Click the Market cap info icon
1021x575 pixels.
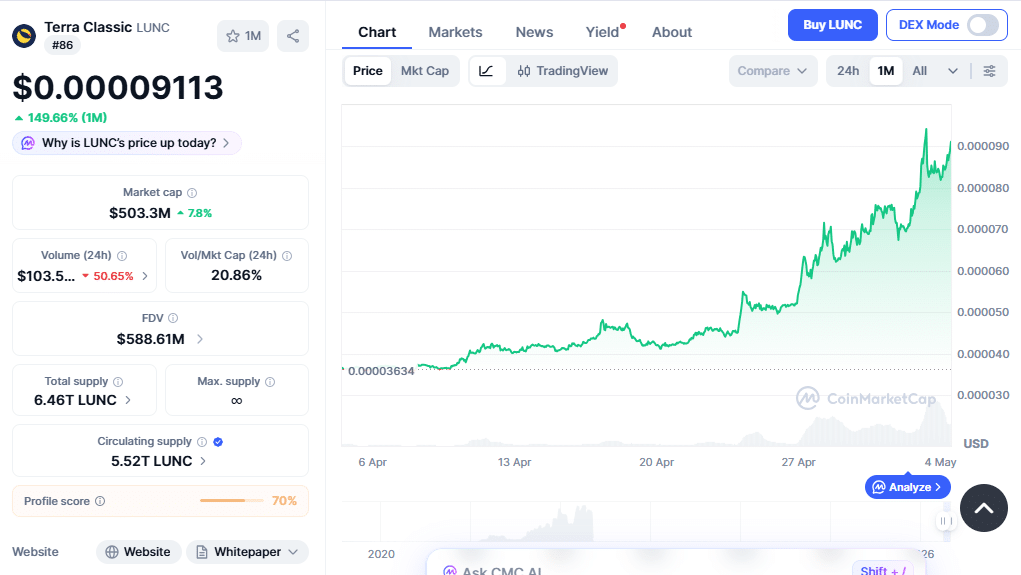[x=192, y=193]
